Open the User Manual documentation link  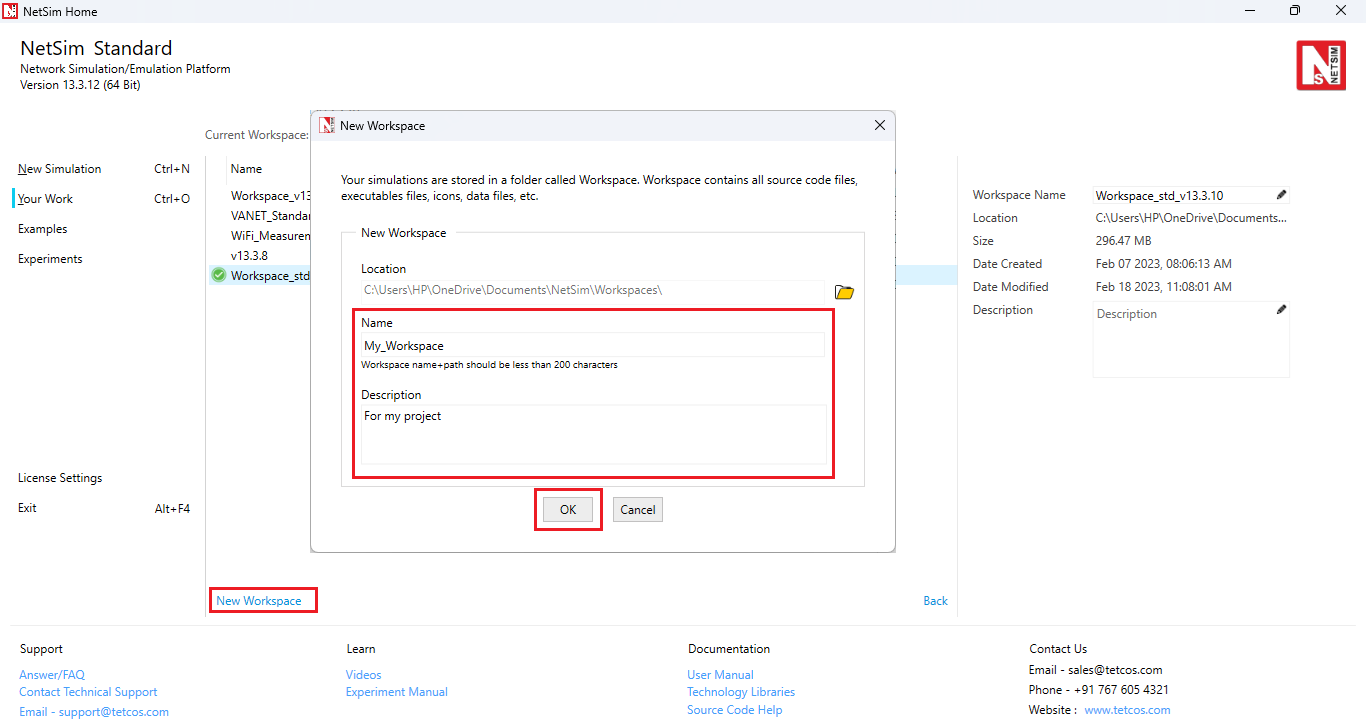pos(721,675)
